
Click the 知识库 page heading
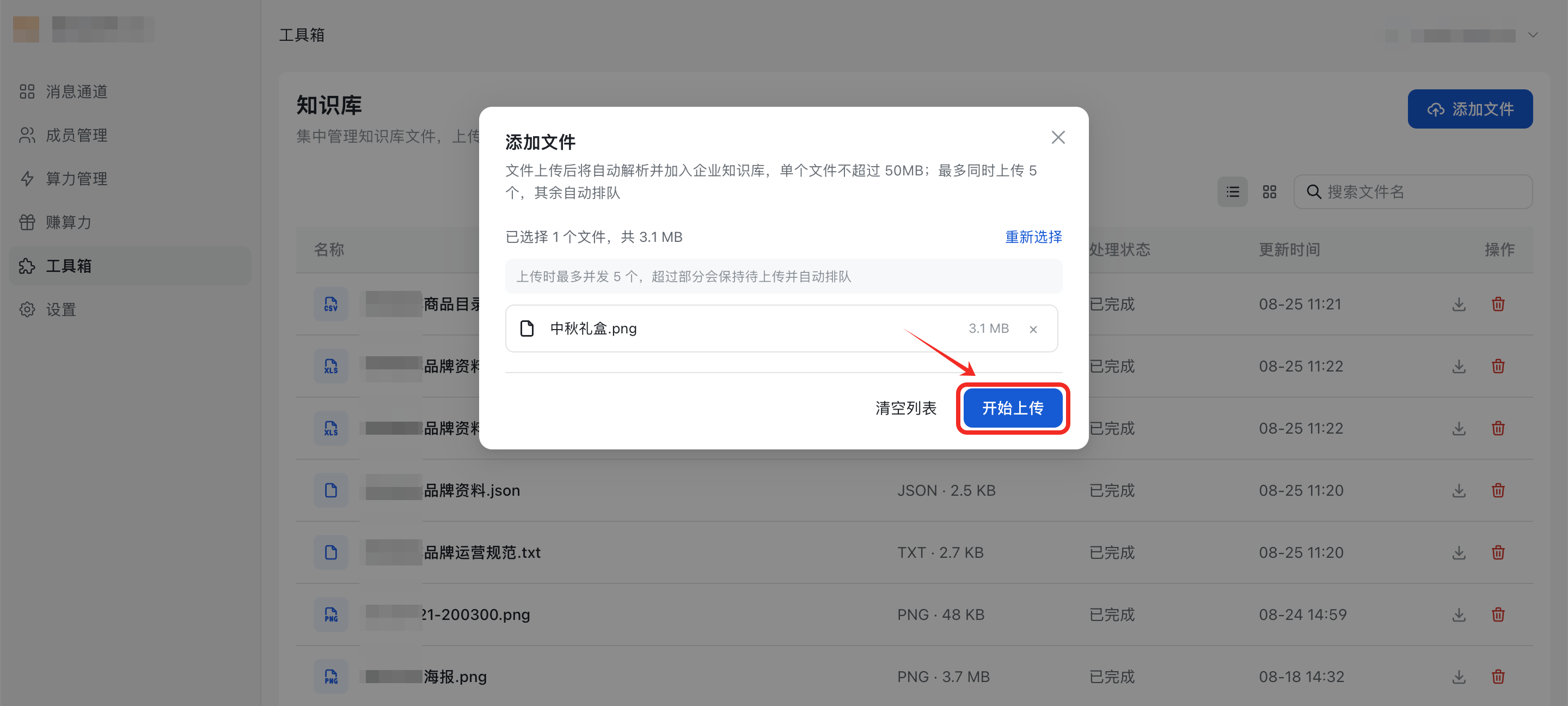click(329, 105)
